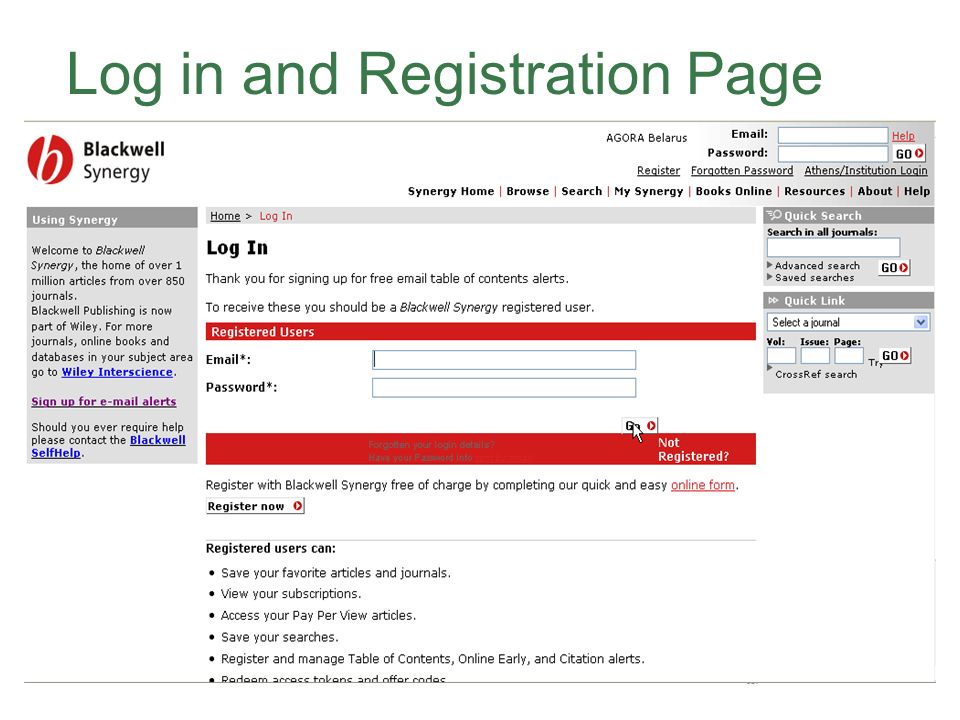Click the top header Email field

[833, 135]
